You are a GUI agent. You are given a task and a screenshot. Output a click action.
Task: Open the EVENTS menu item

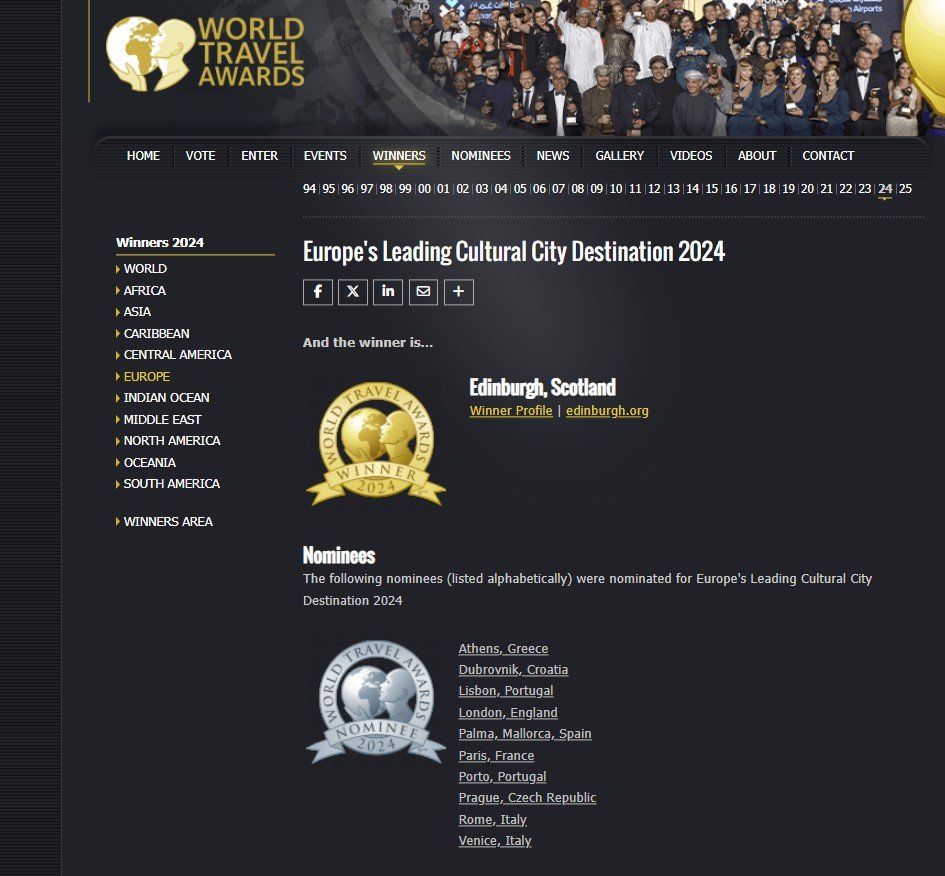click(x=325, y=155)
